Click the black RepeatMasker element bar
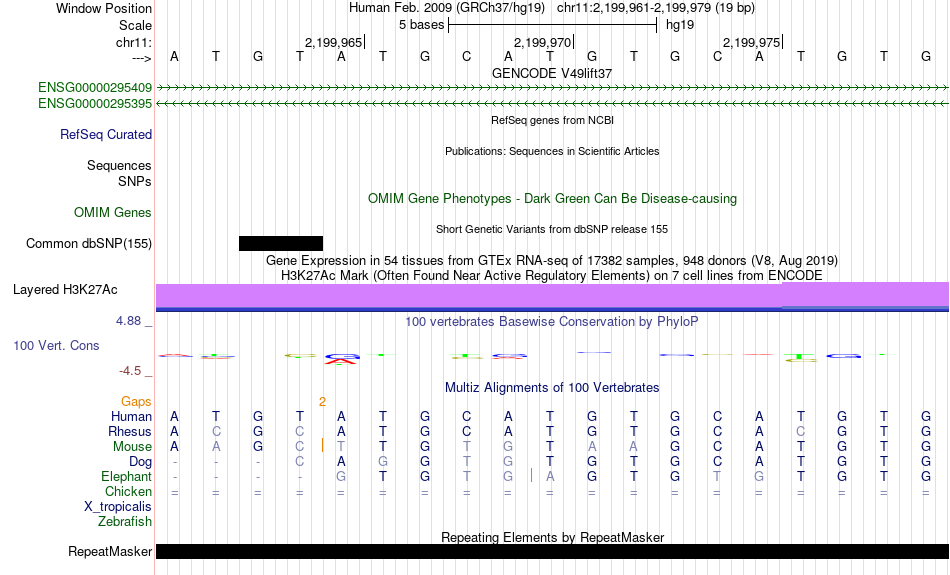This screenshot has width=950, height=575. point(553,551)
